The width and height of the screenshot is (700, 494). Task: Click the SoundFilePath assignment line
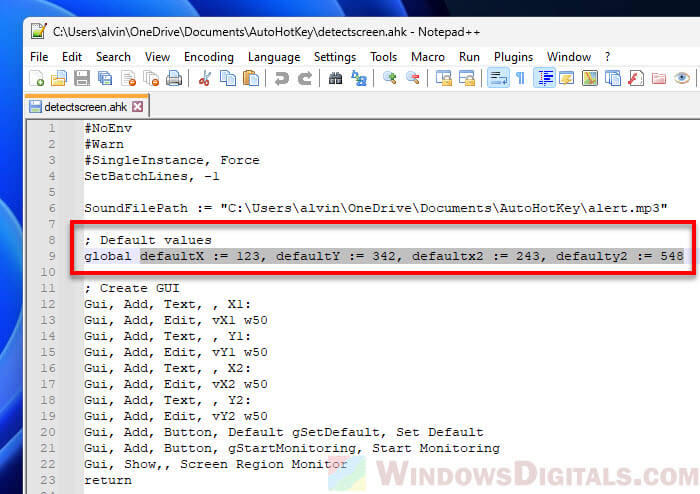376,208
